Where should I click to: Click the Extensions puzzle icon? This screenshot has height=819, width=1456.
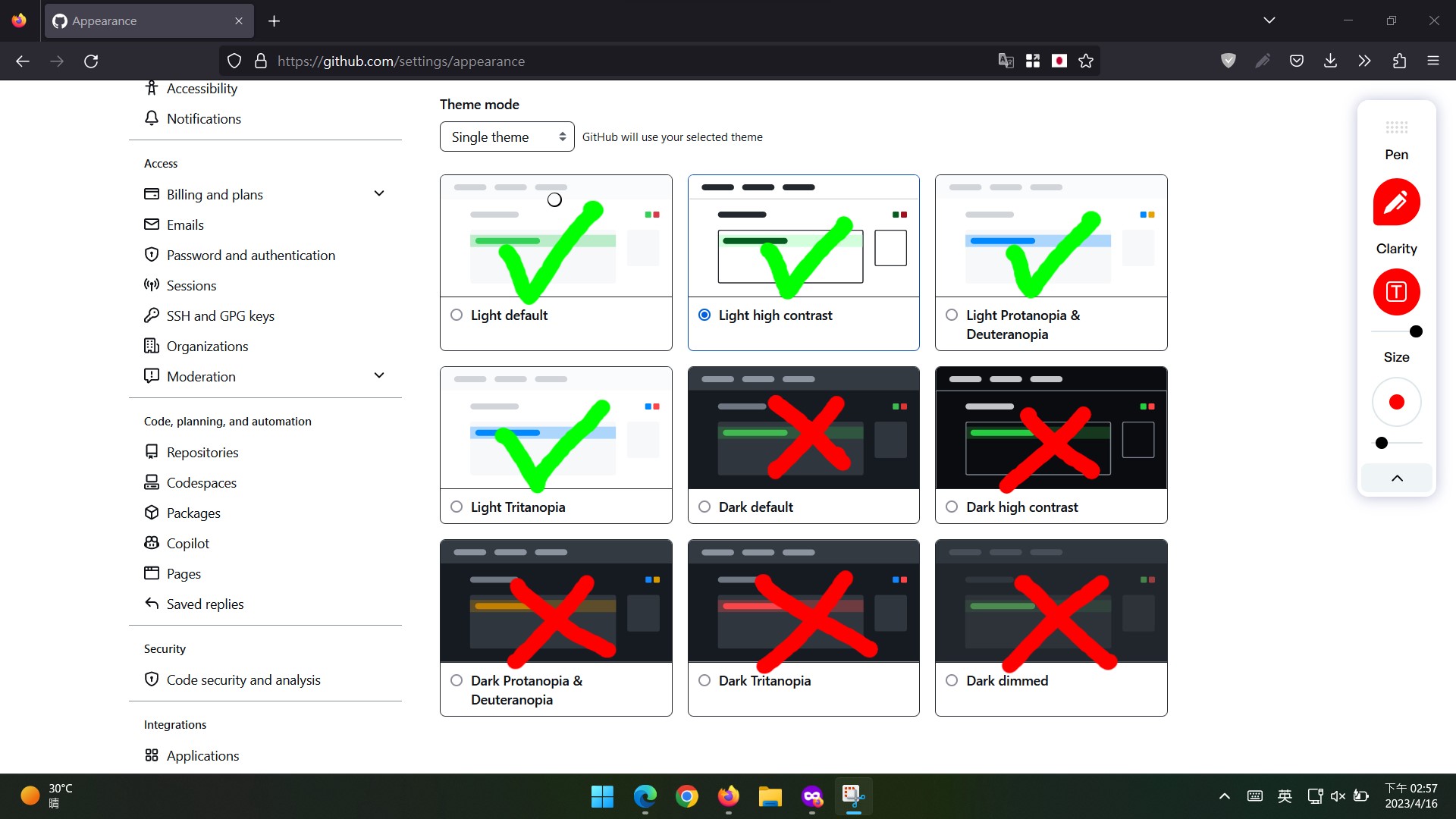click(1399, 61)
